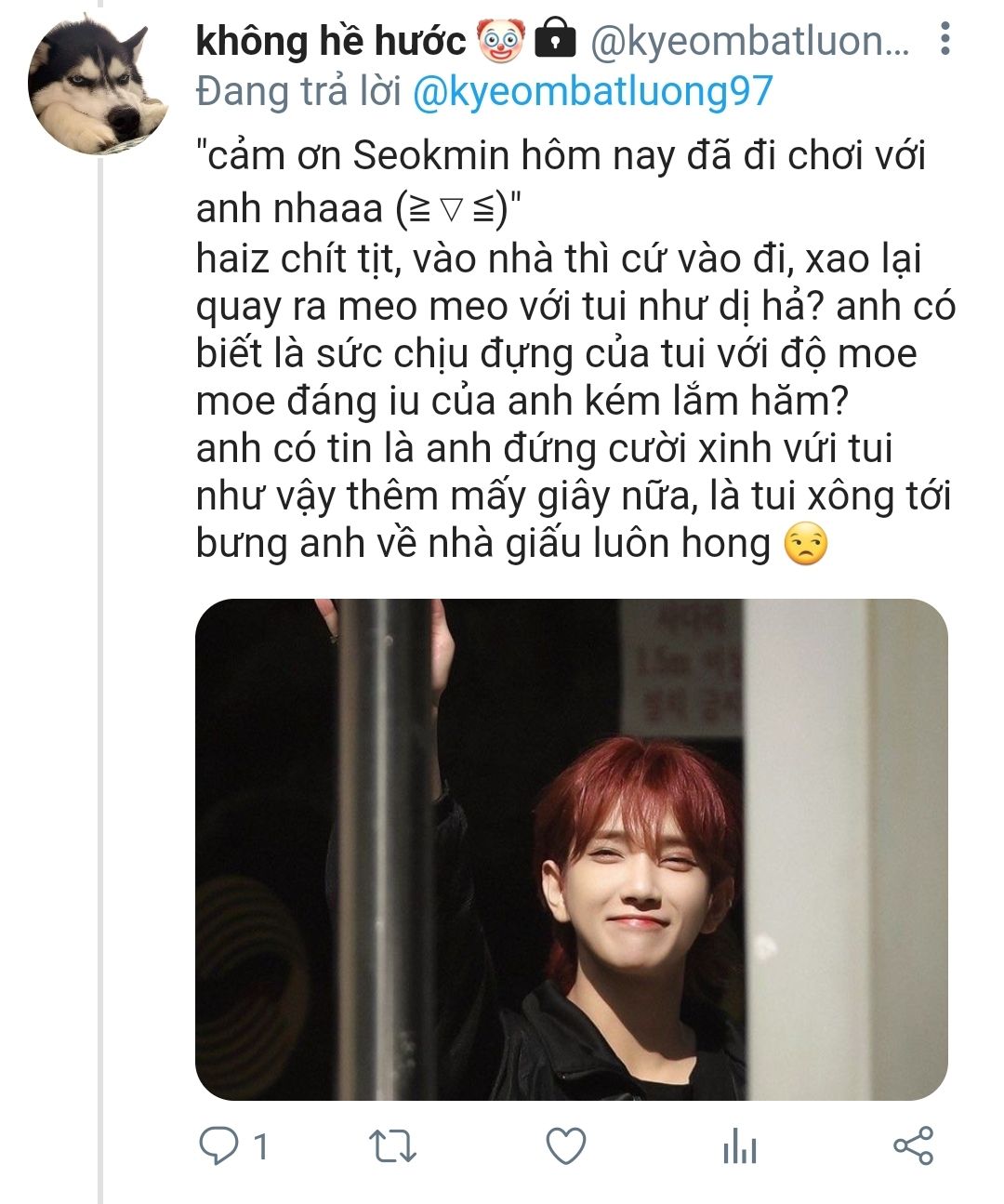Click the clown emoji in the name

501,40
